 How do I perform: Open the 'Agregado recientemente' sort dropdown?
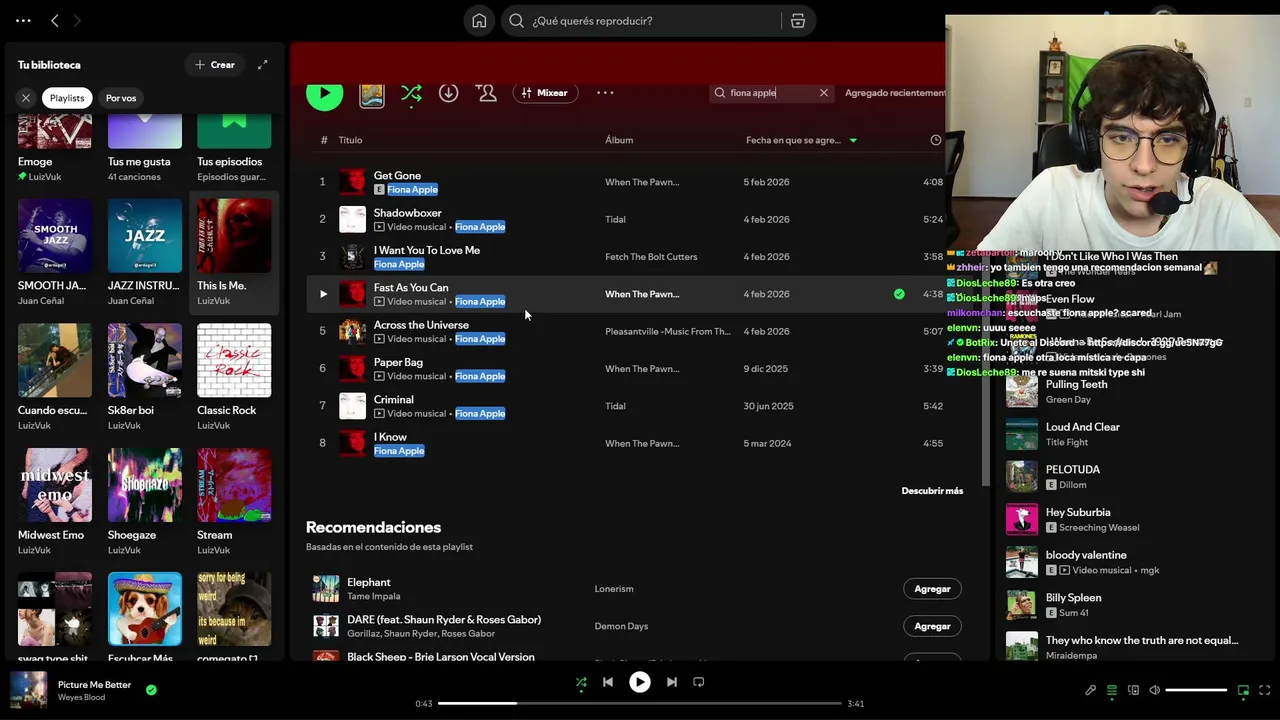895,93
